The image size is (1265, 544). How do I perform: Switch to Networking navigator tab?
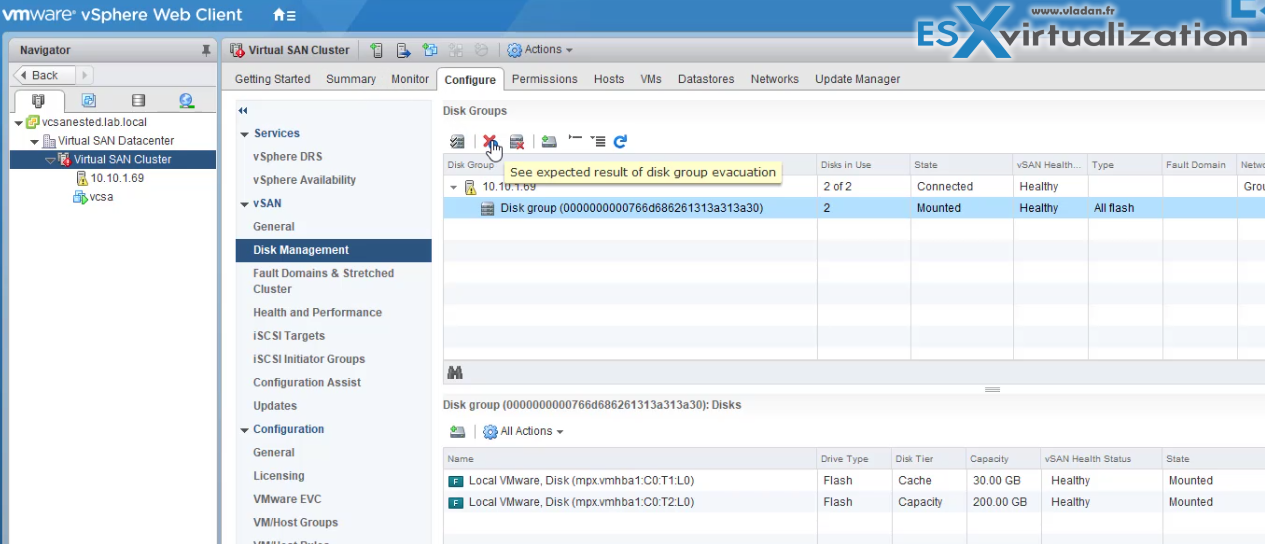(x=187, y=101)
